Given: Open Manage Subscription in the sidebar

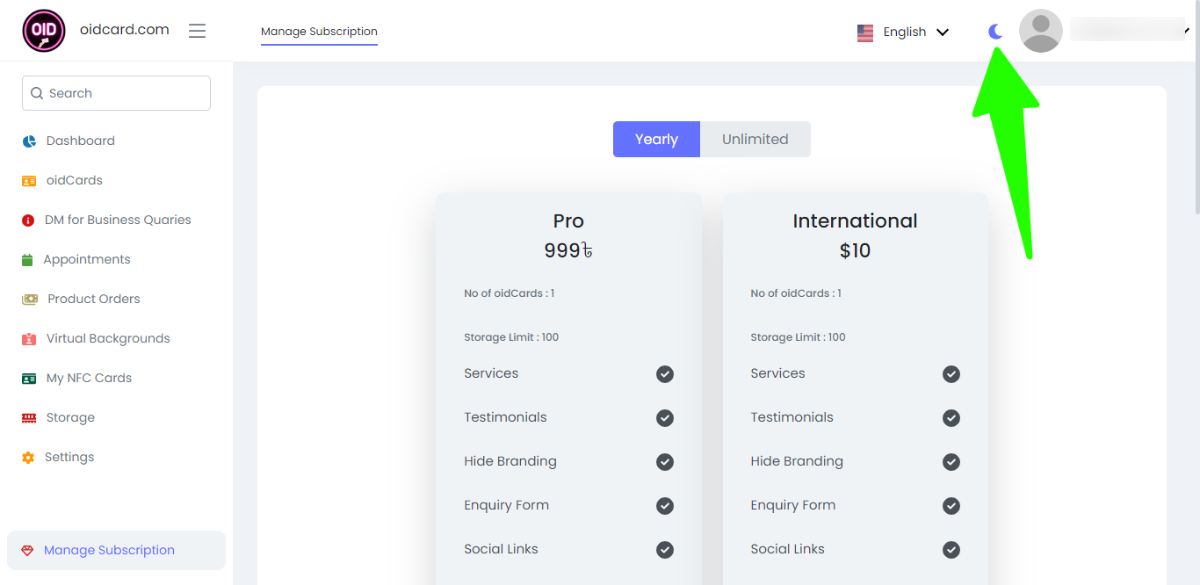Looking at the screenshot, I should point(109,550).
